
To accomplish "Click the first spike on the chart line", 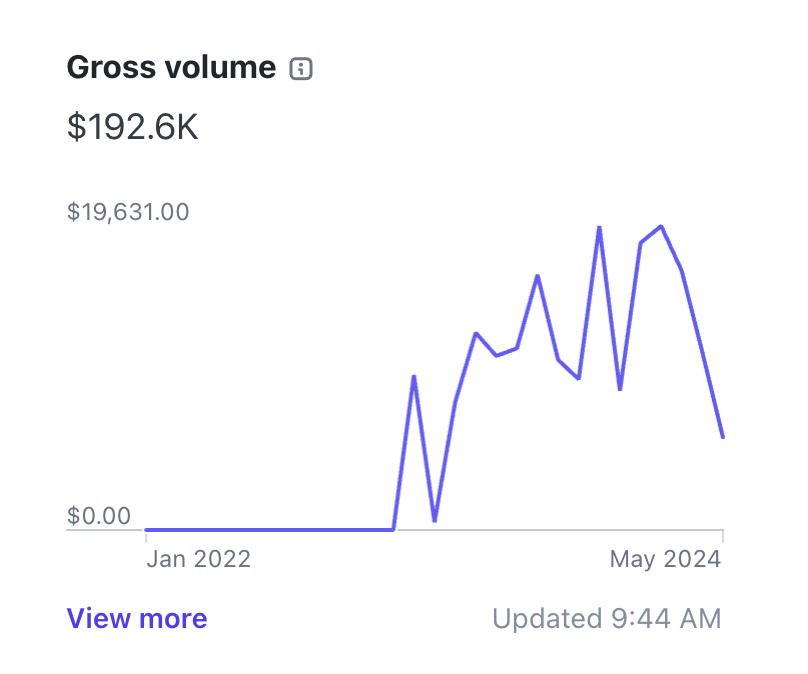I will pos(414,377).
